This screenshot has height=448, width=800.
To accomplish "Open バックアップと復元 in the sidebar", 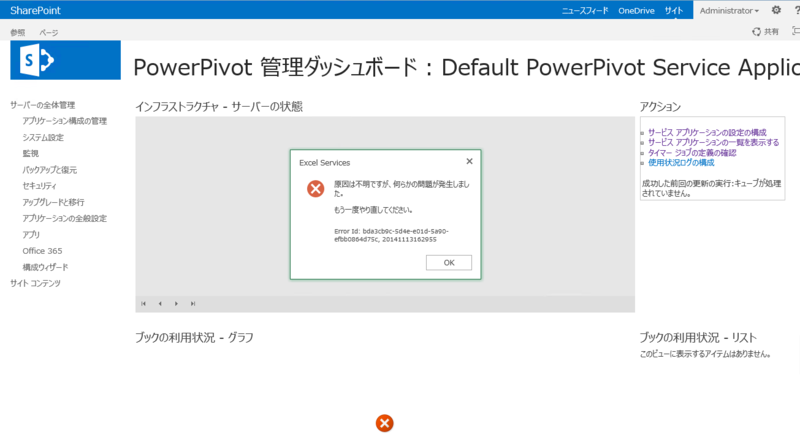I will [49, 170].
